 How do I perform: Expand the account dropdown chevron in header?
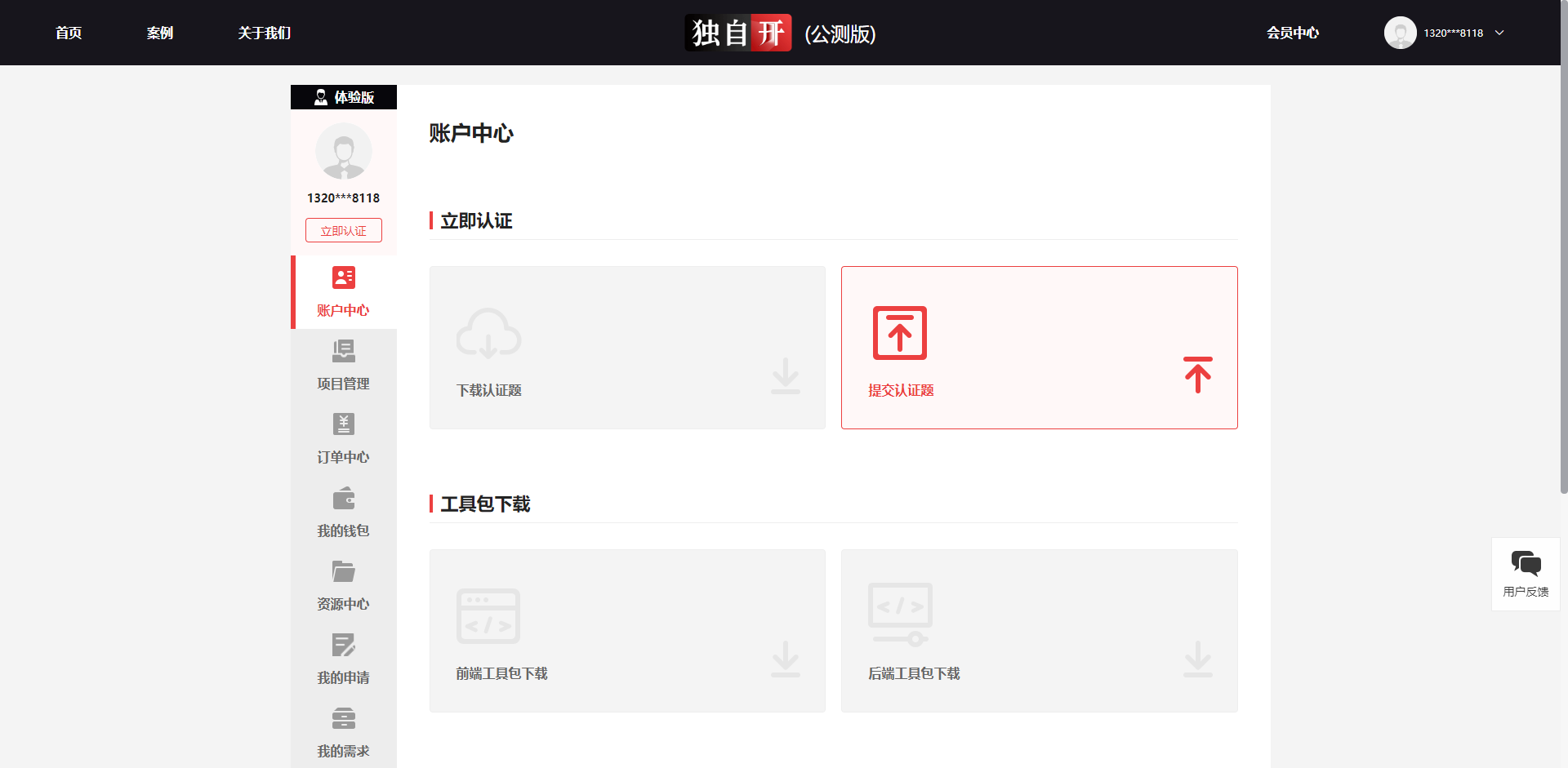coord(1499,33)
